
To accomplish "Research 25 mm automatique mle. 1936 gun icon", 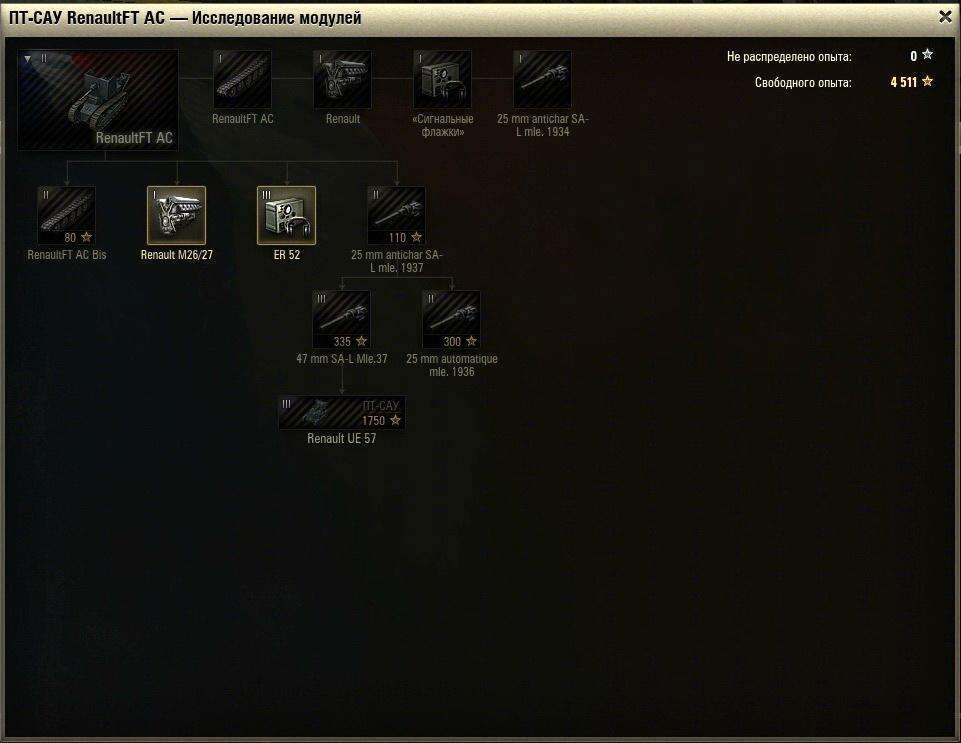I will click(452, 319).
